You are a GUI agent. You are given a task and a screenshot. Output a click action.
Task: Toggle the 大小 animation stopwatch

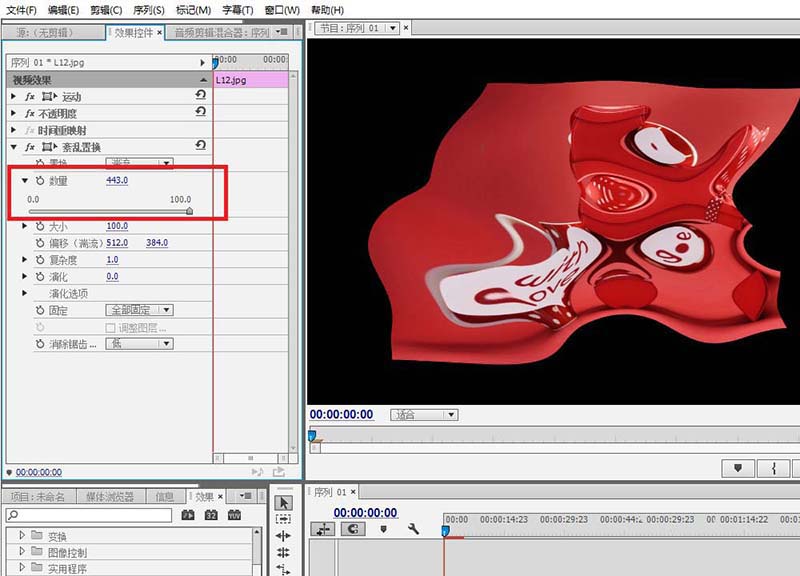[40, 226]
